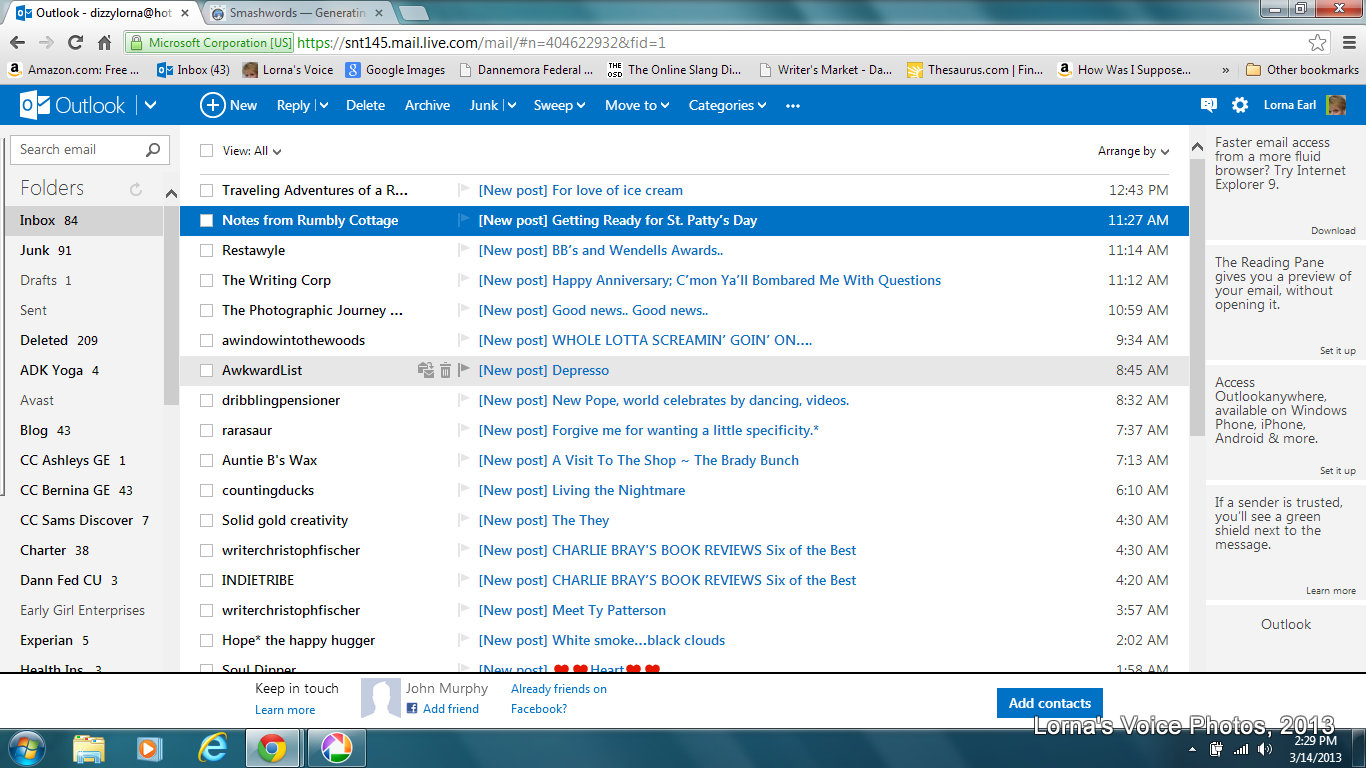Click the move icon on AwkwardList row
This screenshot has width=1366, height=768.
pos(426,370)
